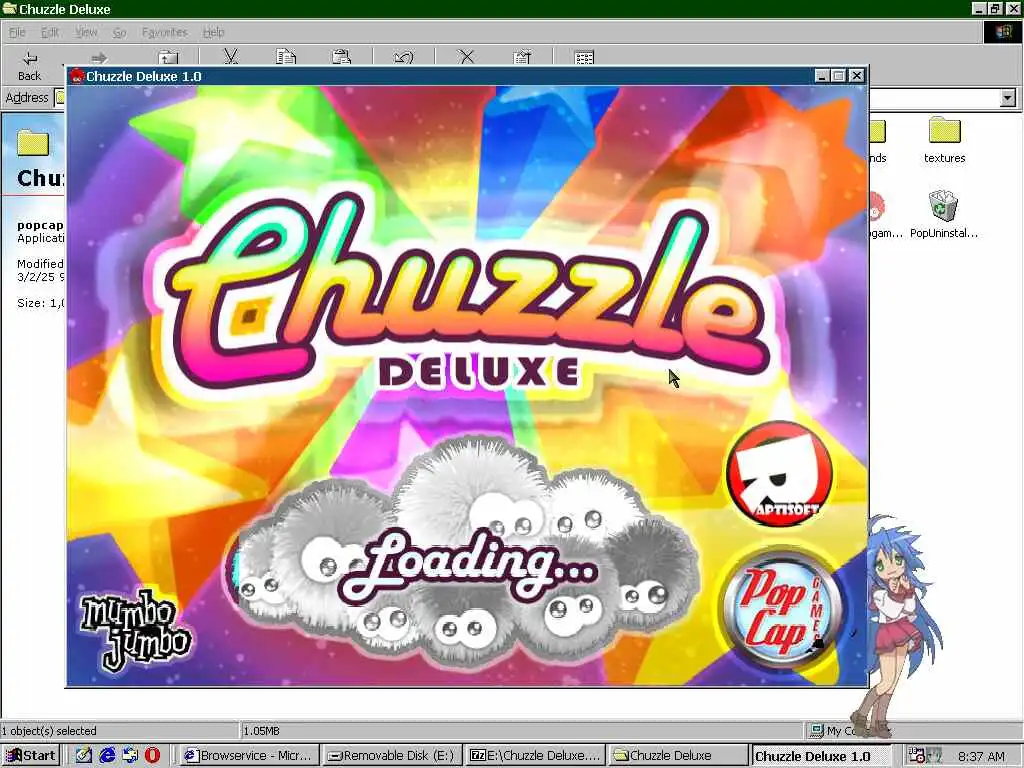Screen dimensions: 1024x768
Task: Click the Paste clipboard icon in Explorer toolbar
Action: point(342,57)
